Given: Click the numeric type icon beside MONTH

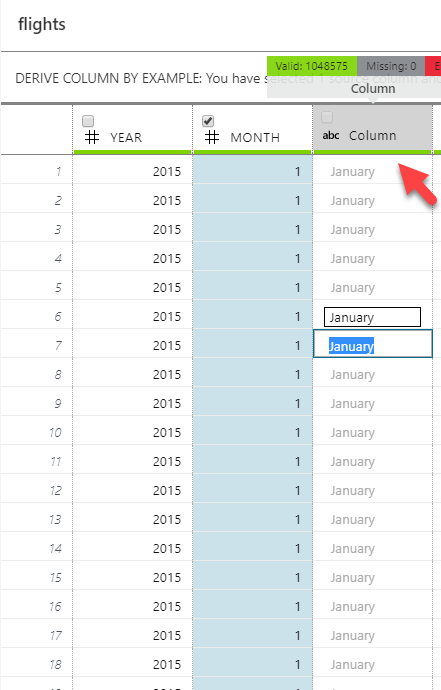Looking at the screenshot, I should [212, 137].
